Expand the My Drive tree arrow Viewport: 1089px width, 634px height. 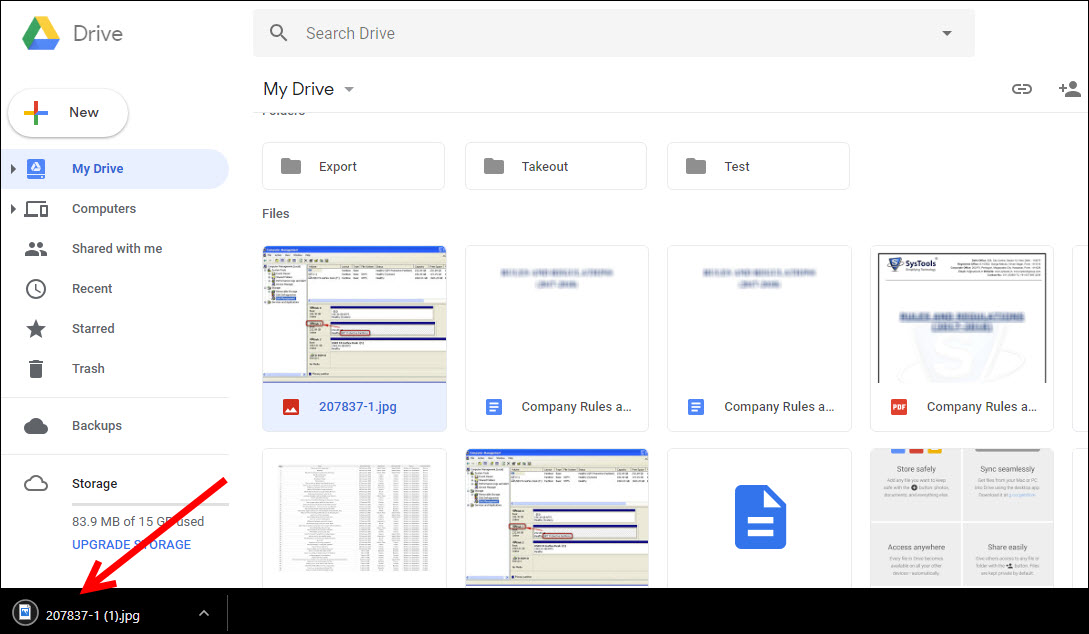click(13, 169)
